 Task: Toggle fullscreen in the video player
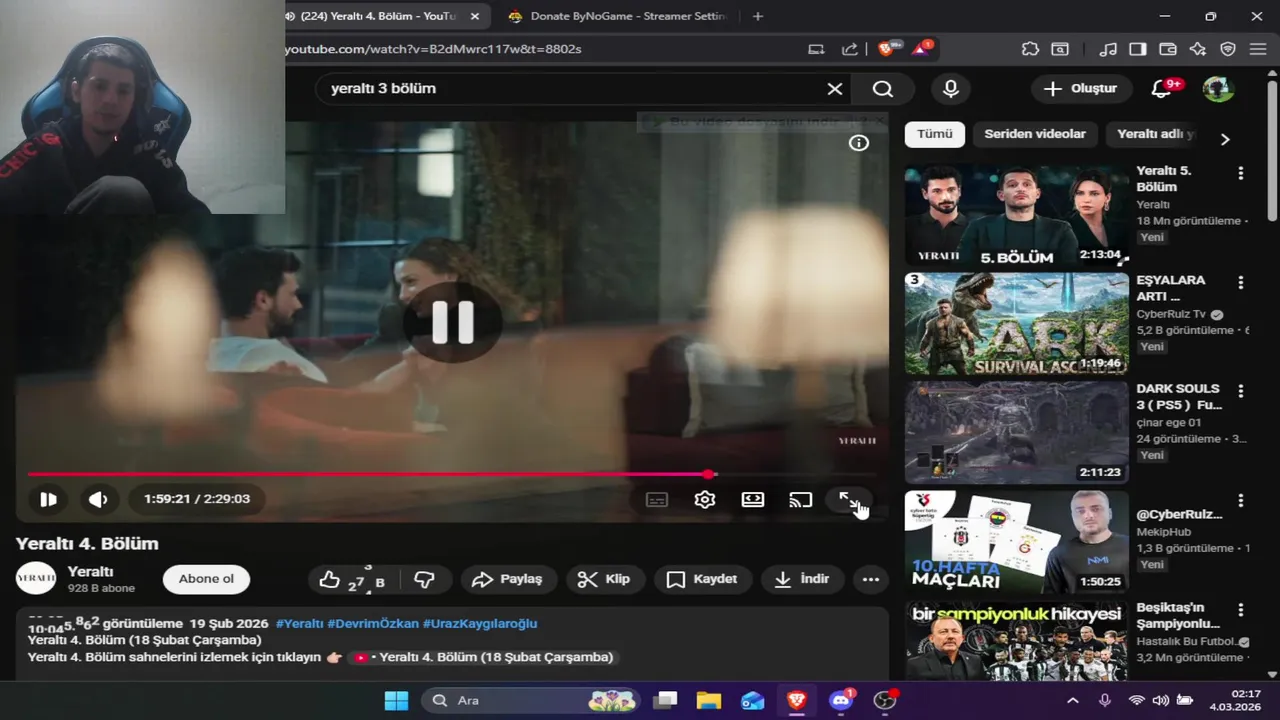(847, 500)
